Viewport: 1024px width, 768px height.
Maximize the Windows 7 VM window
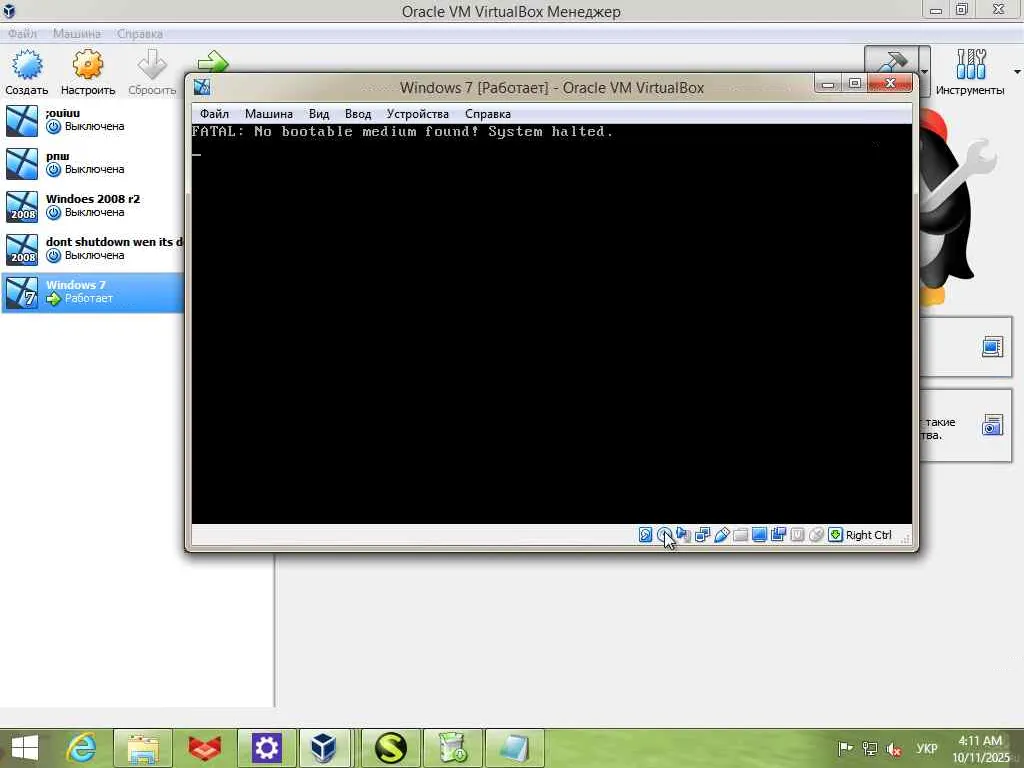[x=854, y=84]
